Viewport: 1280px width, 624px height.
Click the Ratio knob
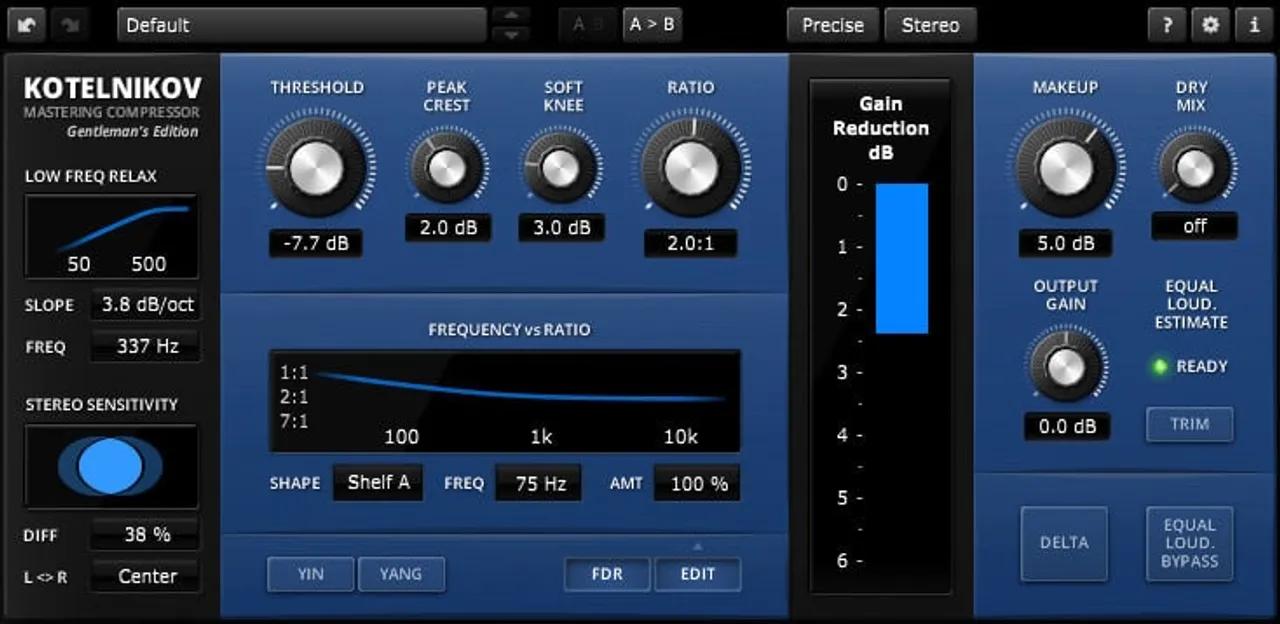pos(691,166)
